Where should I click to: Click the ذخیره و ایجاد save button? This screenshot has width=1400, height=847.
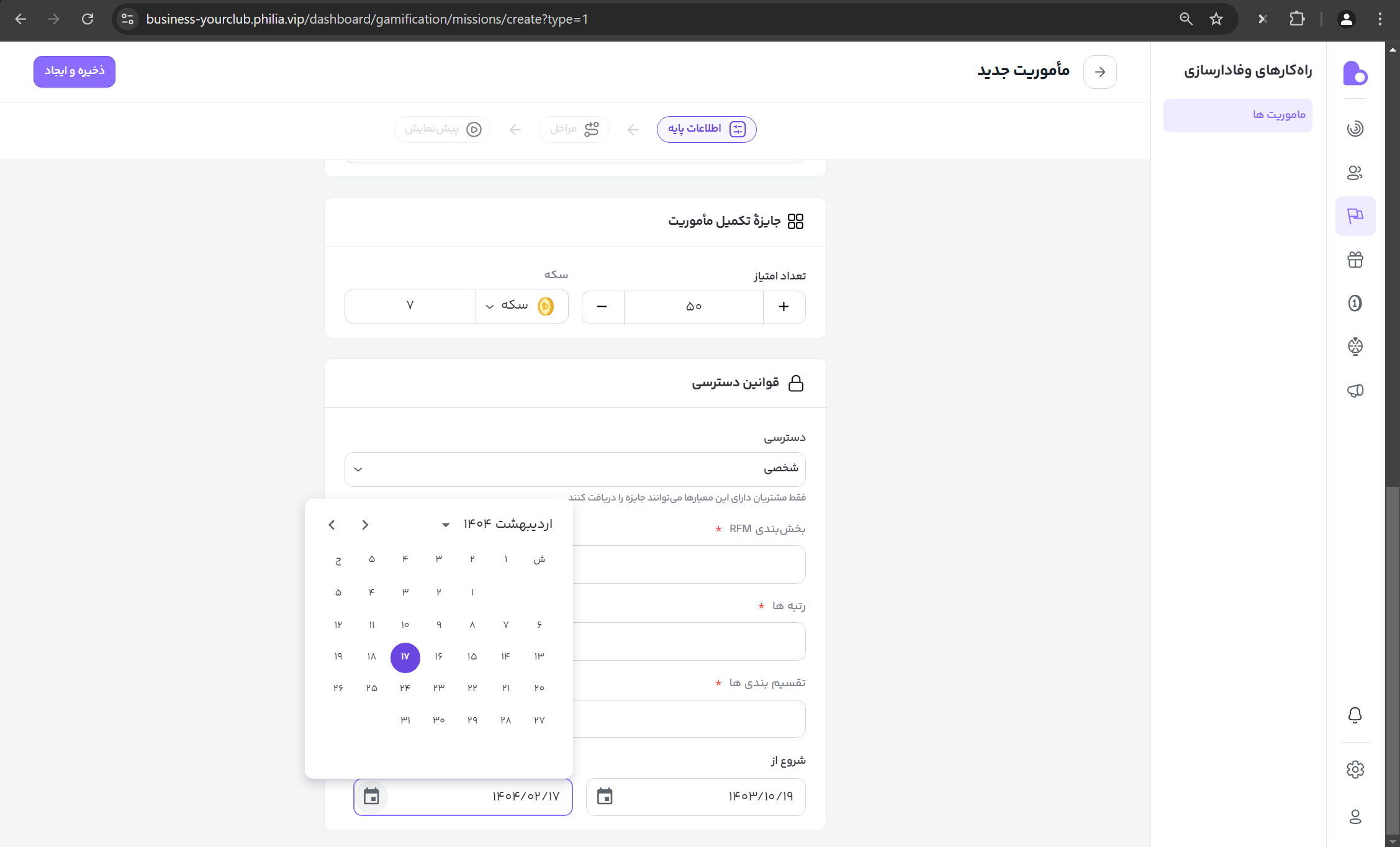[75, 71]
